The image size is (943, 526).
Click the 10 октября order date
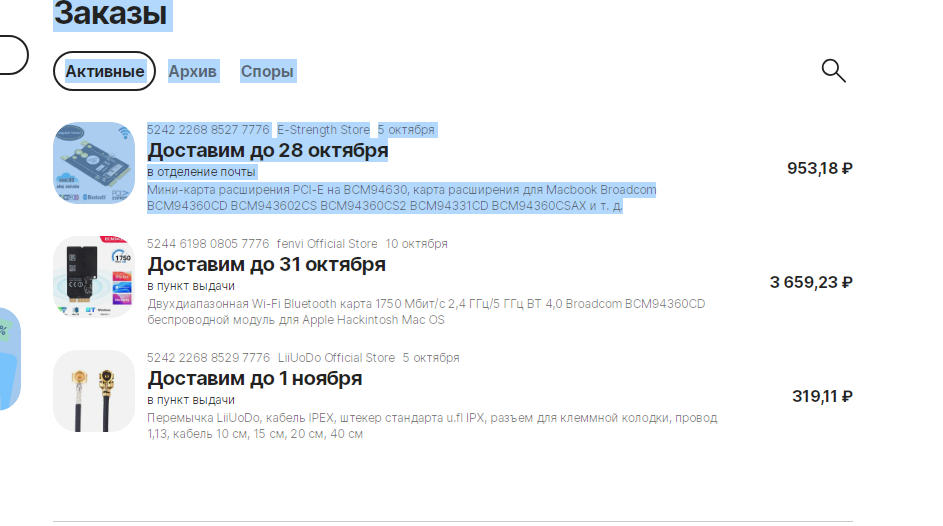(x=416, y=243)
